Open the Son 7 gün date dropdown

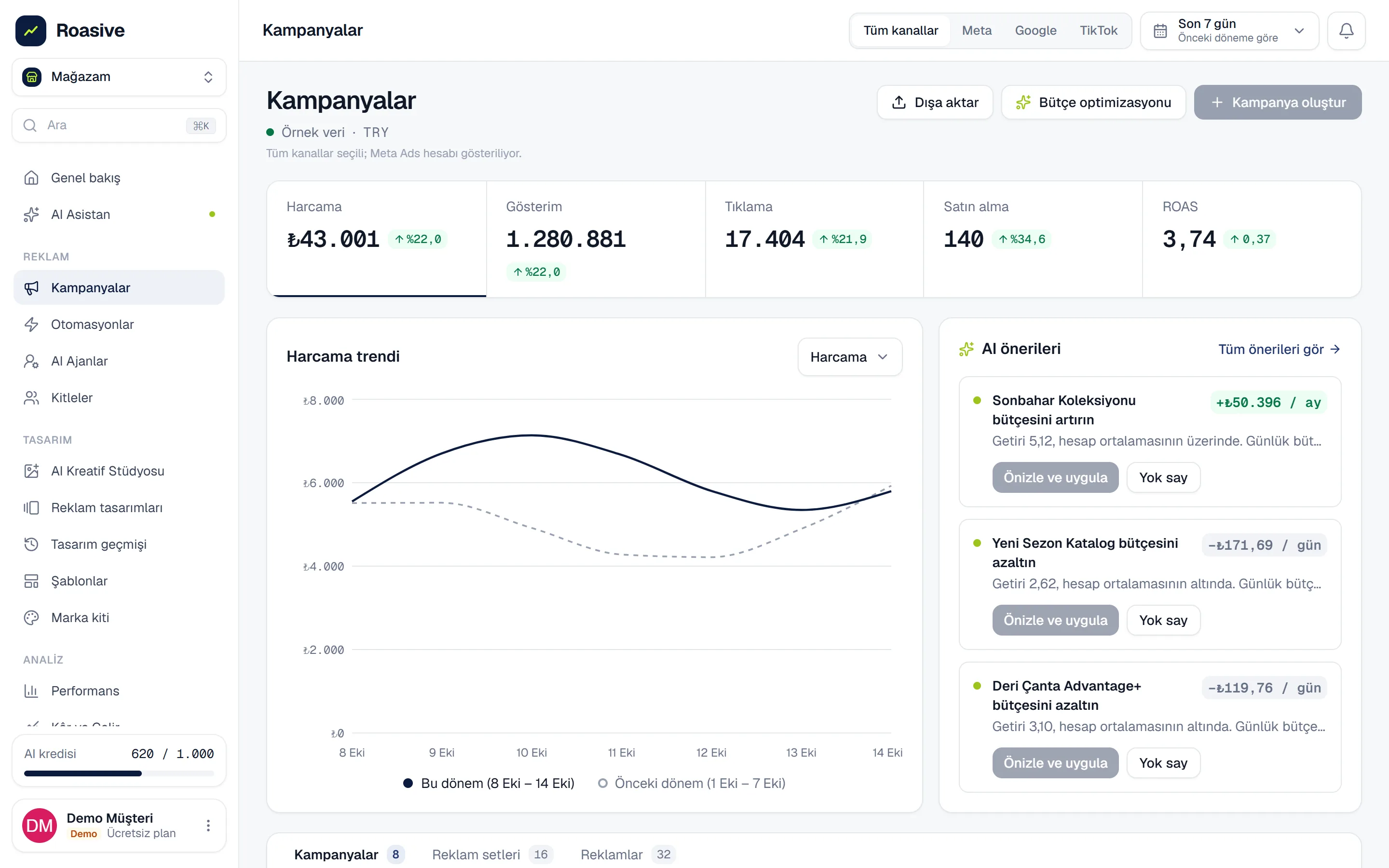(1229, 31)
